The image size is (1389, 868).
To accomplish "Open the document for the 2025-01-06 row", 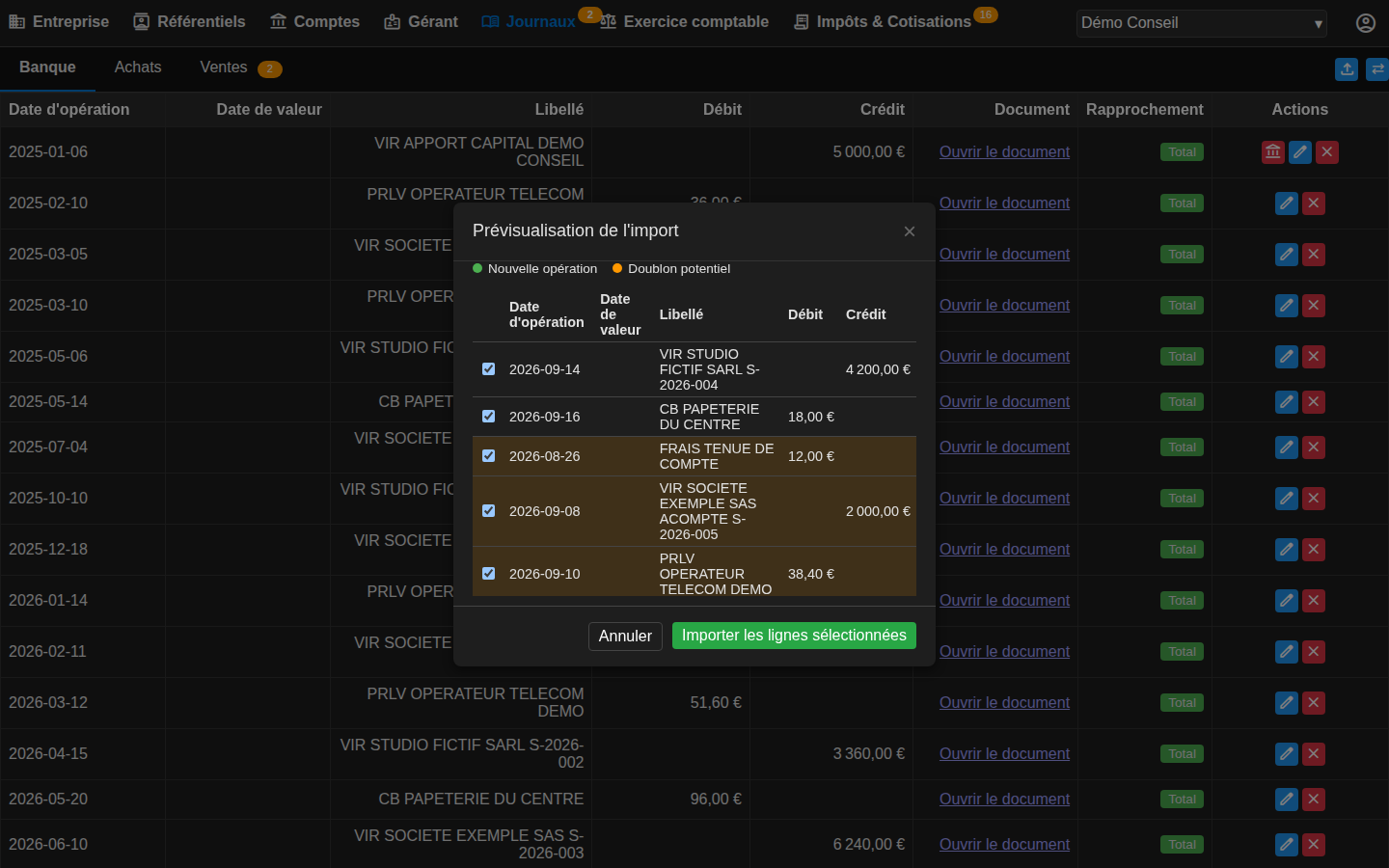I will [1004, 152].
